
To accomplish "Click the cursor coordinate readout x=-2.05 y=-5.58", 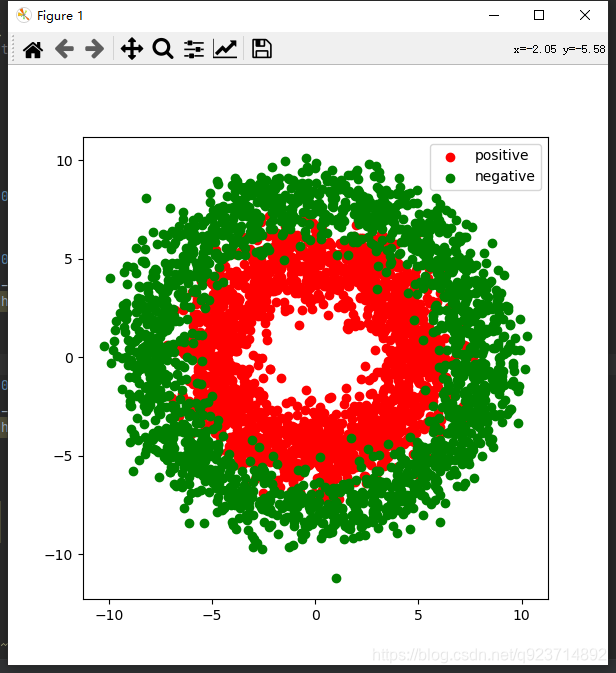I will click(x=559, y=49).
